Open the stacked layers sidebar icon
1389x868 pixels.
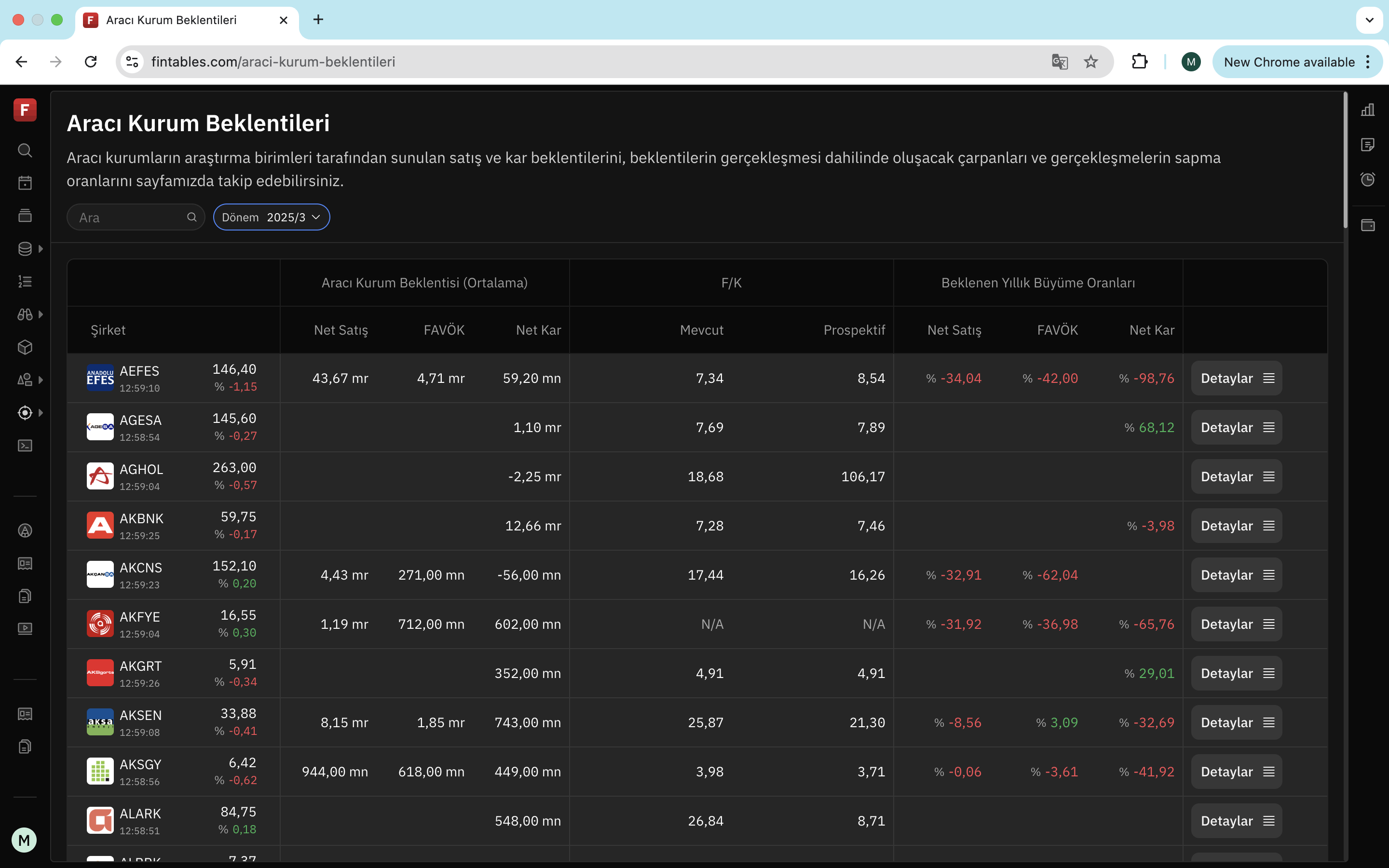(x=25, y=216)
